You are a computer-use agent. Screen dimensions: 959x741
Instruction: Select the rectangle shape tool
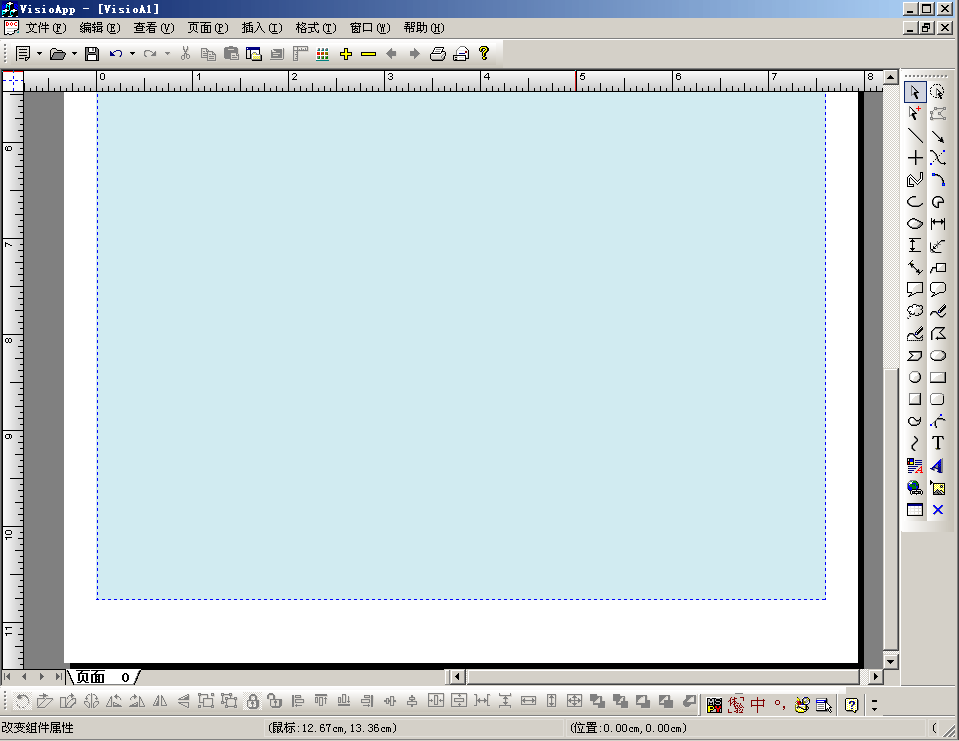point(938,378)
